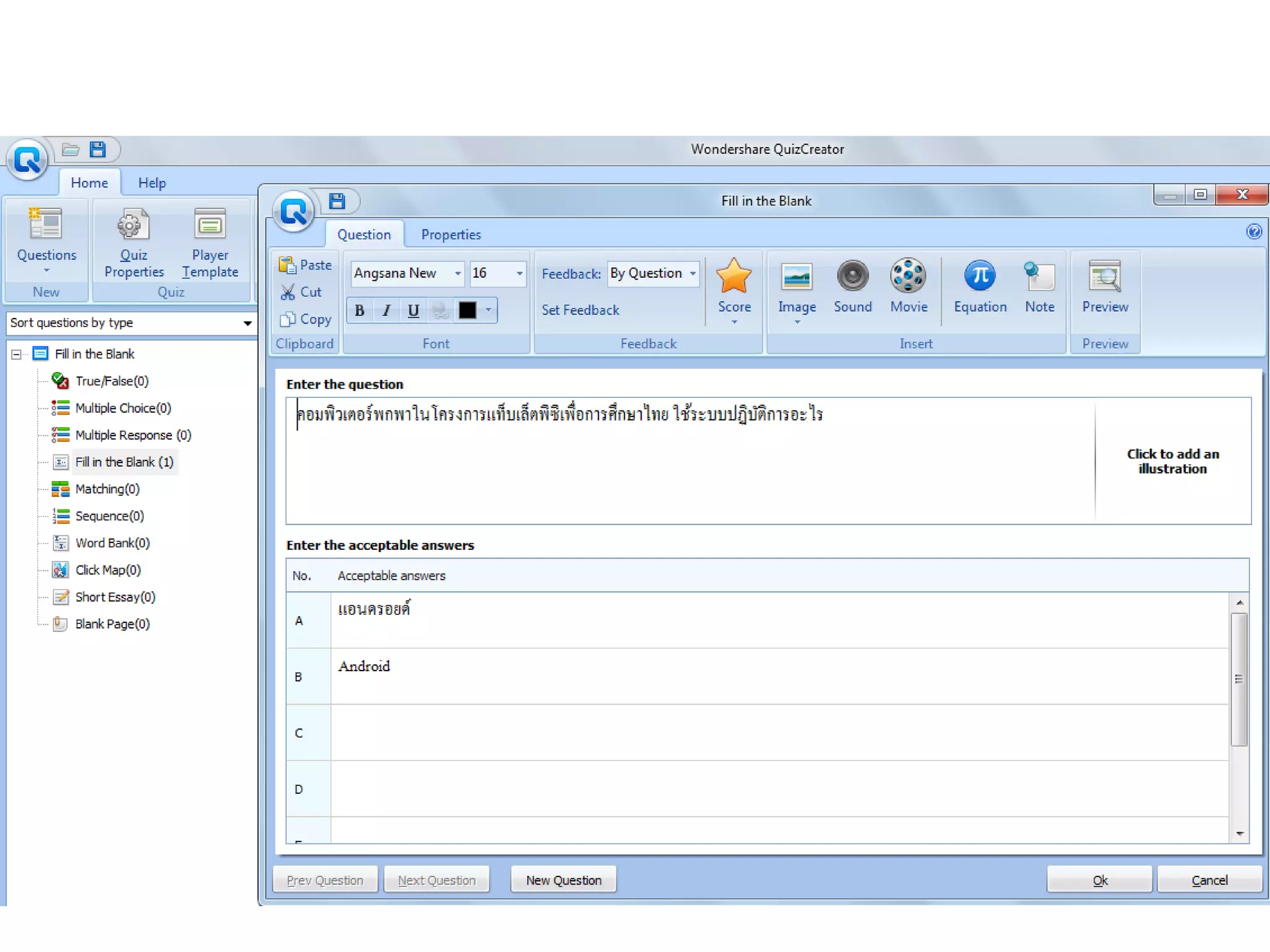
Task: Toggle Italic formatting
Action: 386,311
